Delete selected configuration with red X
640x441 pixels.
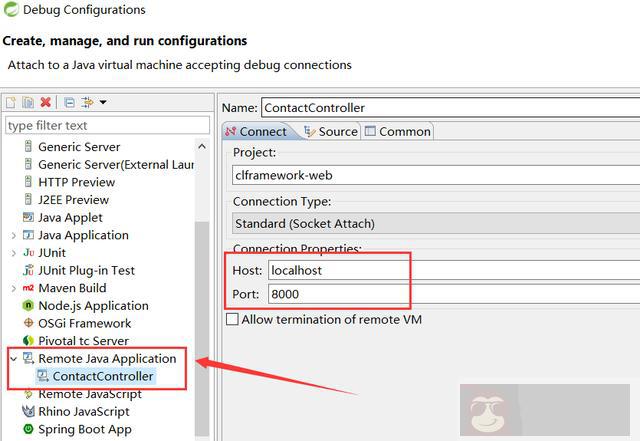coord(46,102)
